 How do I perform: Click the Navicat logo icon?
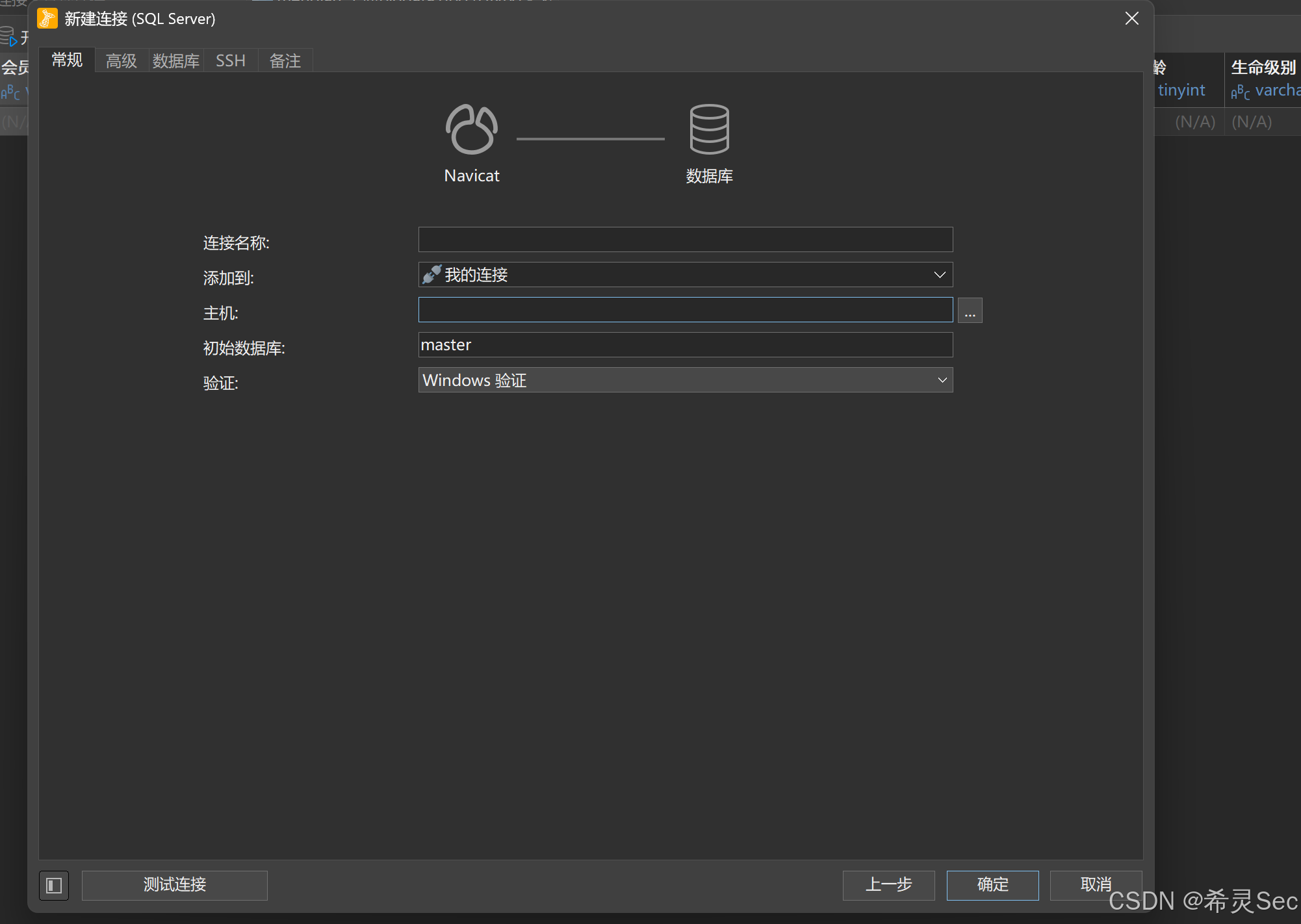(472, 129)
